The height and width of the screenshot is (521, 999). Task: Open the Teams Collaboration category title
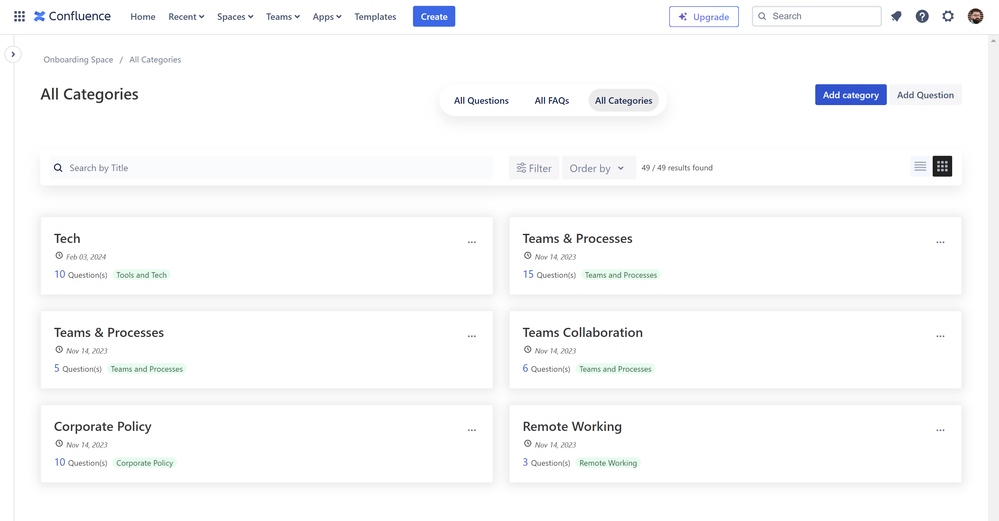pyautogui.click(x=582, y=332)
